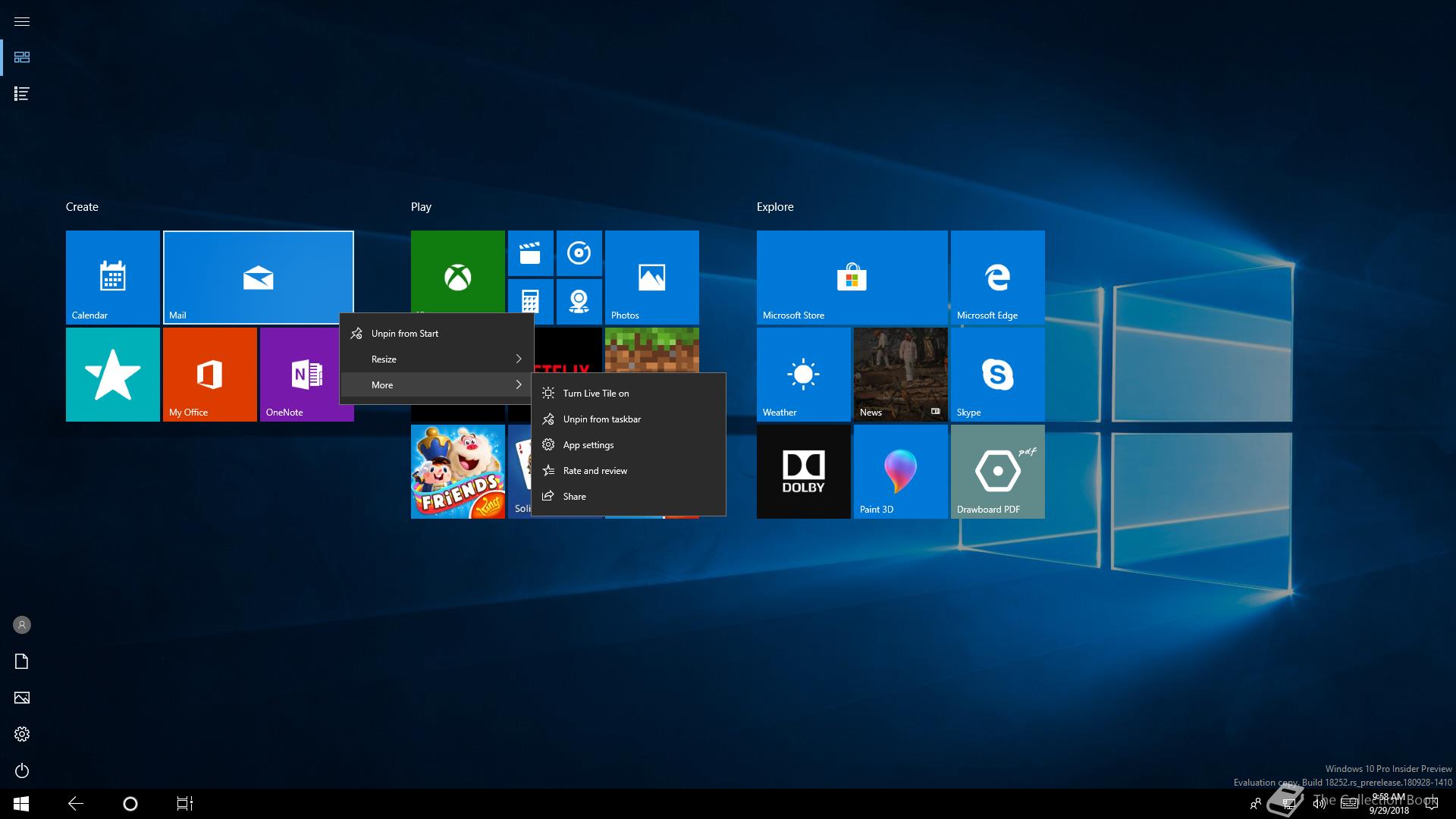Open the Xbox tile
Screen dimensions: 1456x819
tap(458, 271)
